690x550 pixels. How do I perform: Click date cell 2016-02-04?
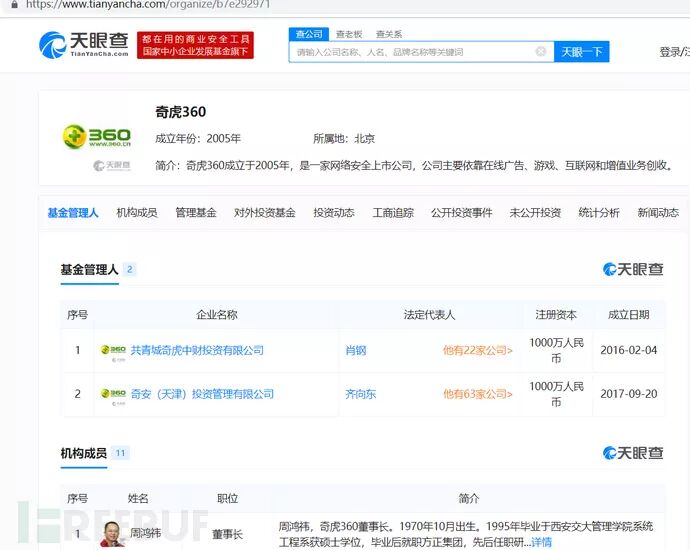(628, 350)
